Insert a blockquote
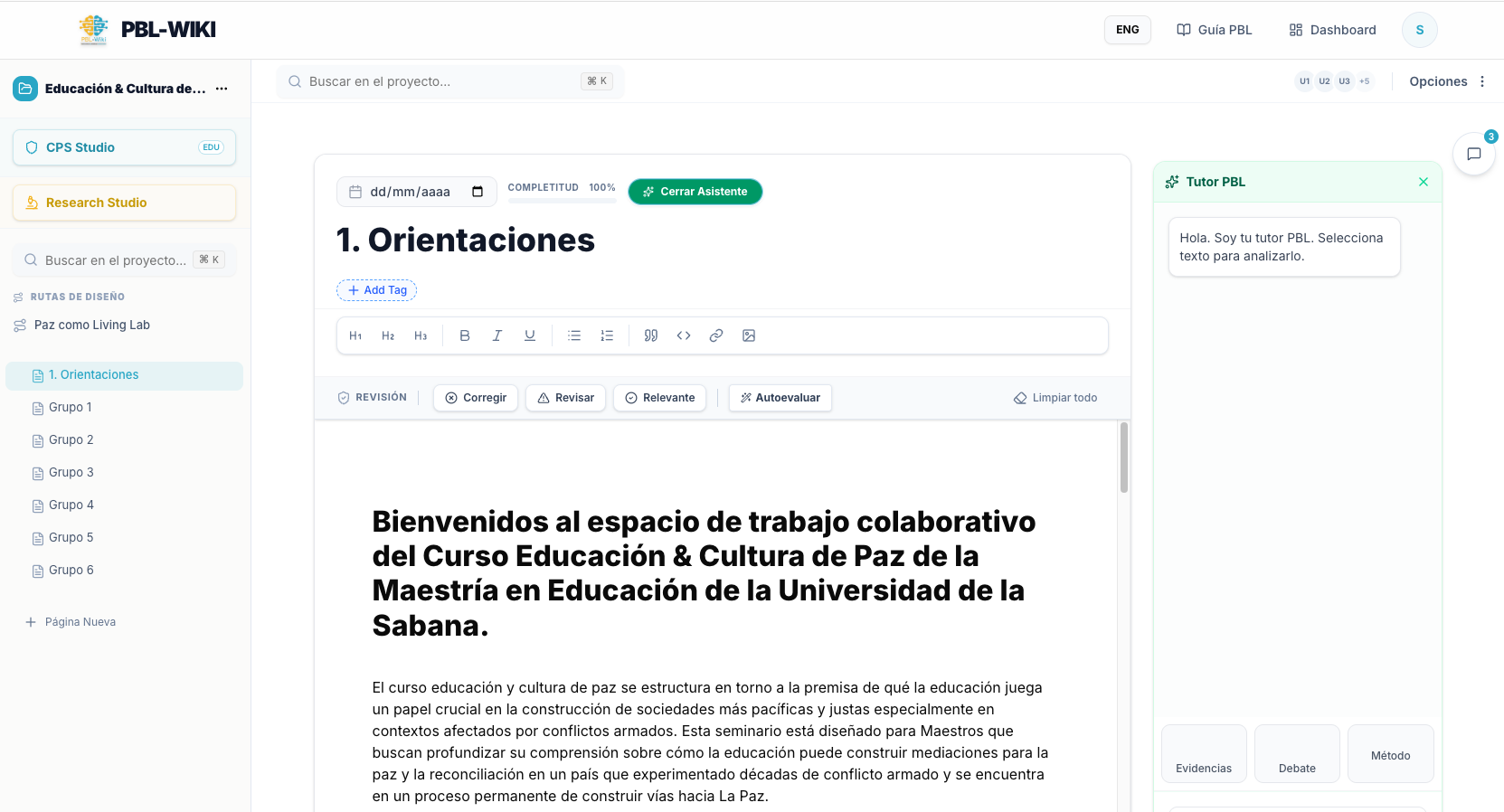This screenshot has height=812, width=1504. 651,335
